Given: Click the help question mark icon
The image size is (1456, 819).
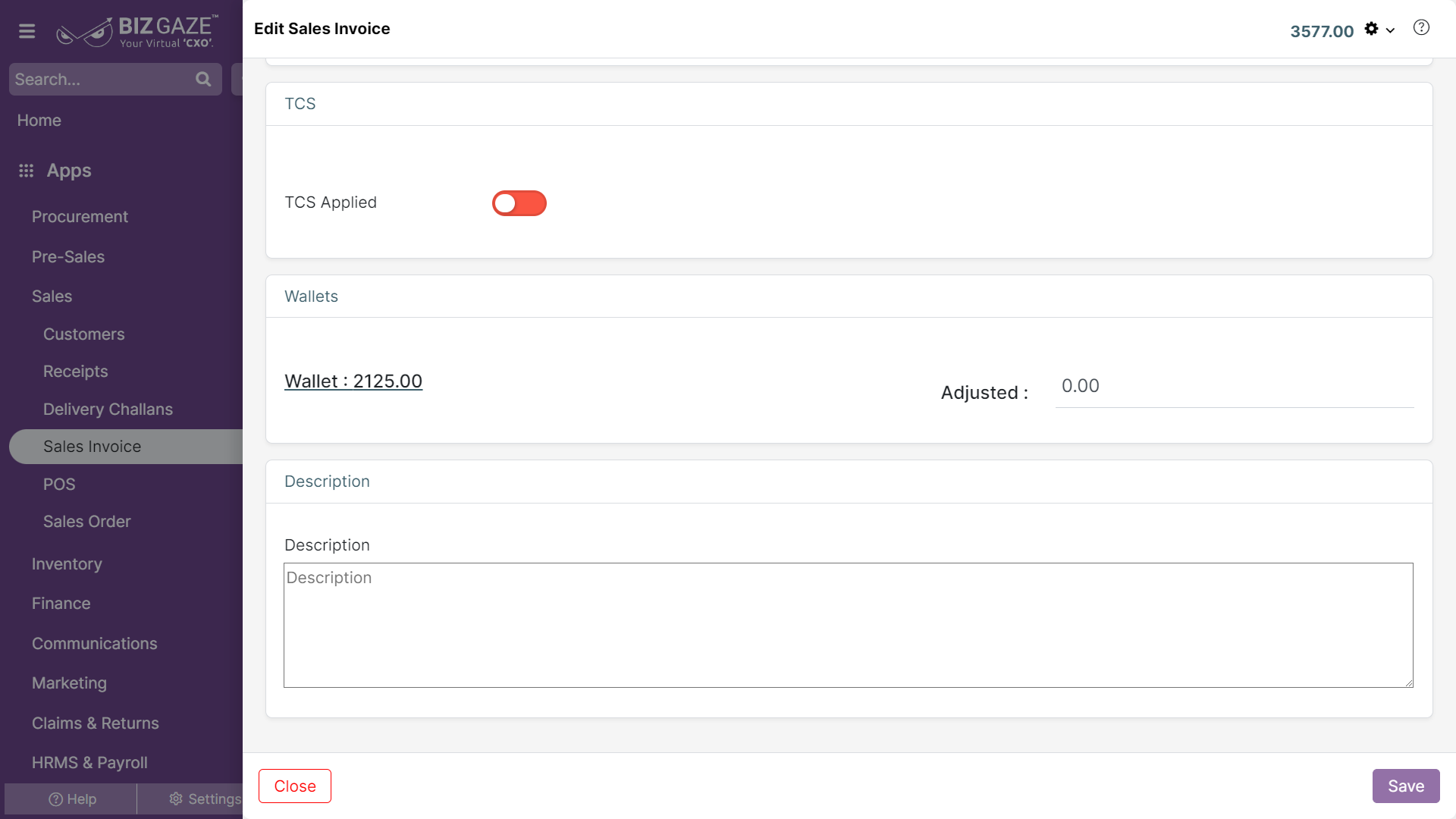Looking at the screenshot, I should coord(1421,28).
